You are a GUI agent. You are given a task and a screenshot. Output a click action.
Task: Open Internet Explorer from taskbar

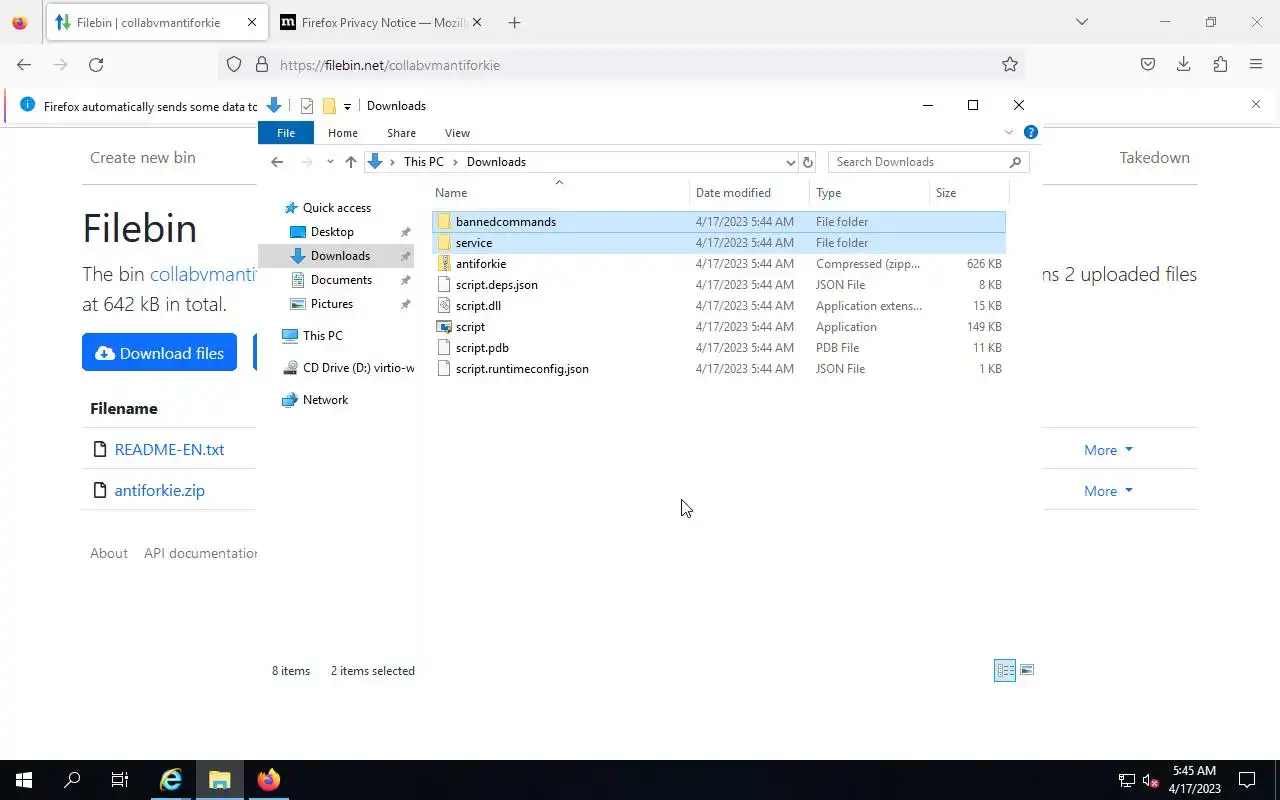tap(171, 780)
